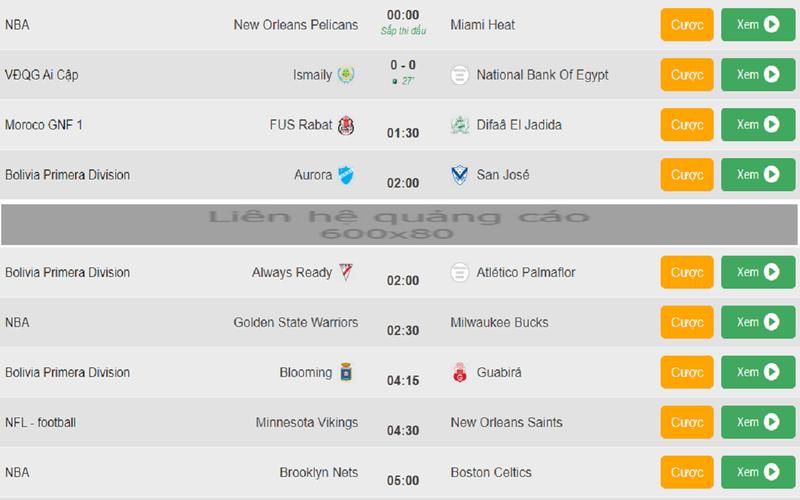Click the Atlético Palmaflor placeholder logo
Screen dimensions: 800x500
[460, 272]
